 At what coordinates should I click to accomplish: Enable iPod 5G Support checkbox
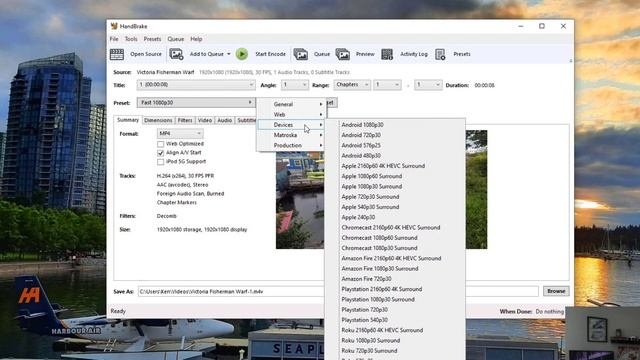(x=160, y=162)
